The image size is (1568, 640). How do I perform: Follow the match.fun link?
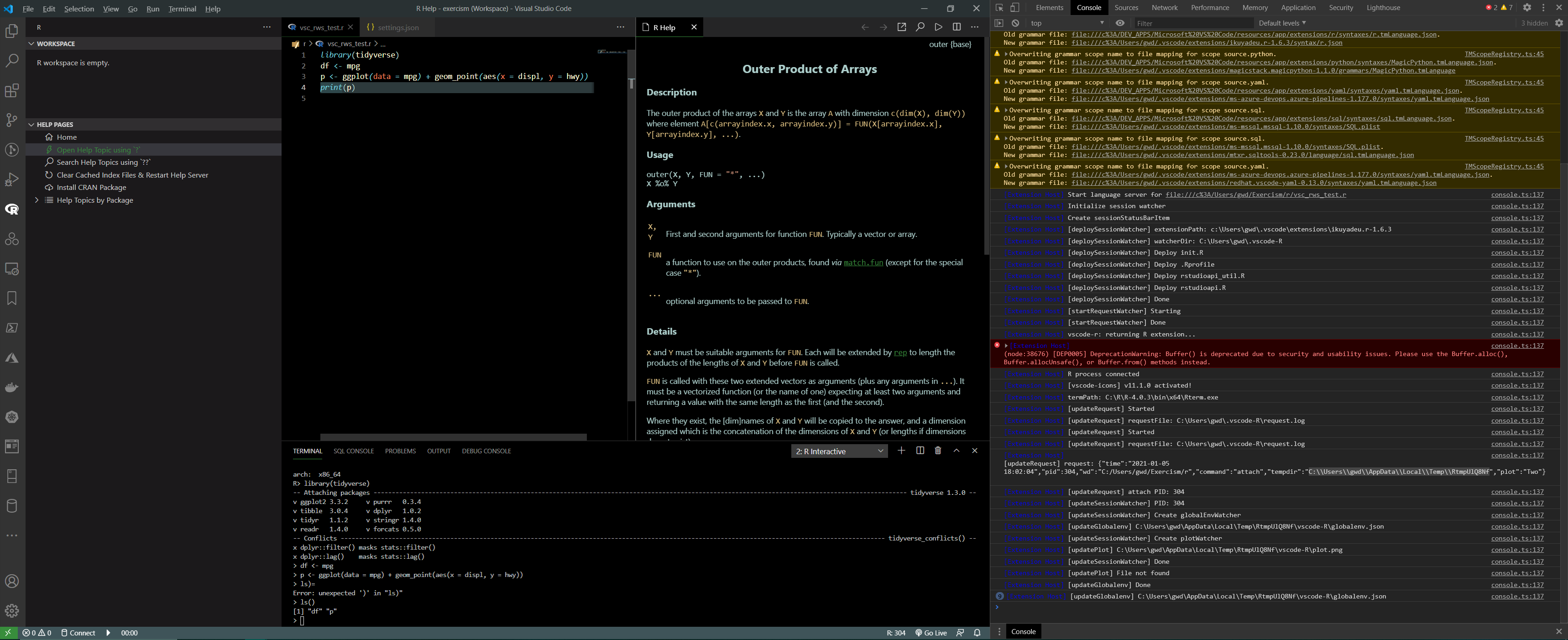(x=863, y=262)
